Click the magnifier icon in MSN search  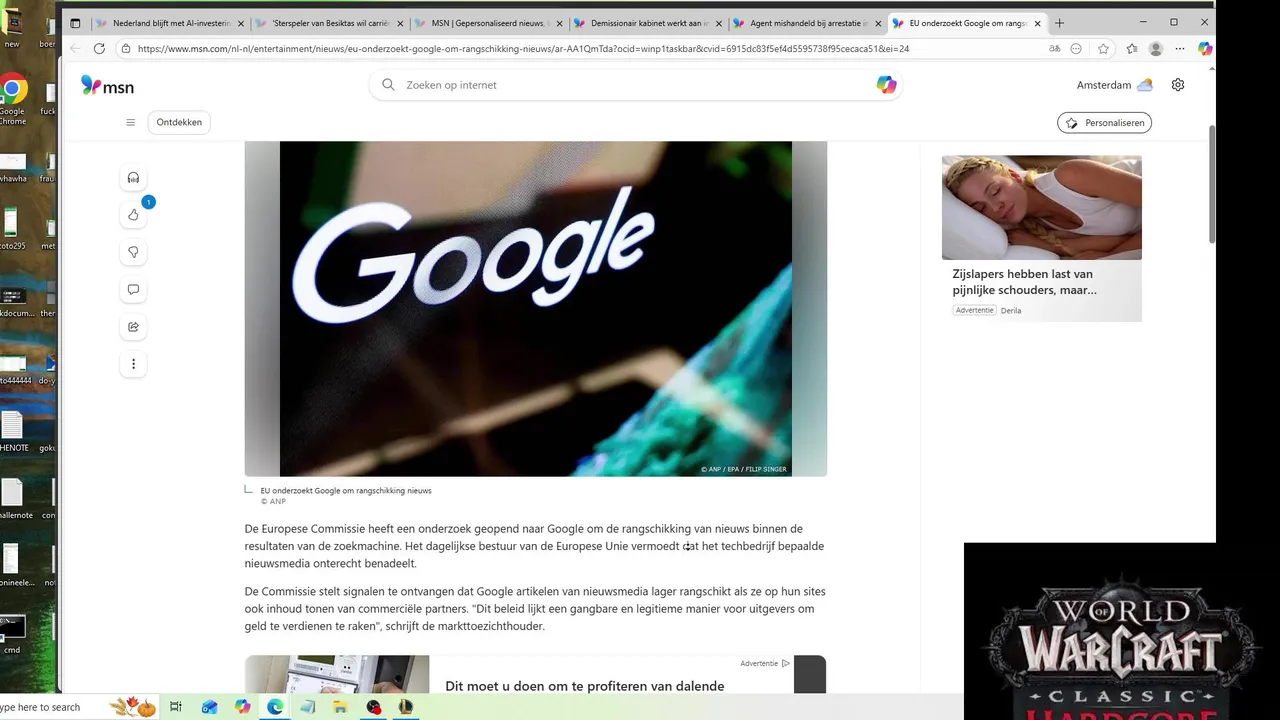388,85
